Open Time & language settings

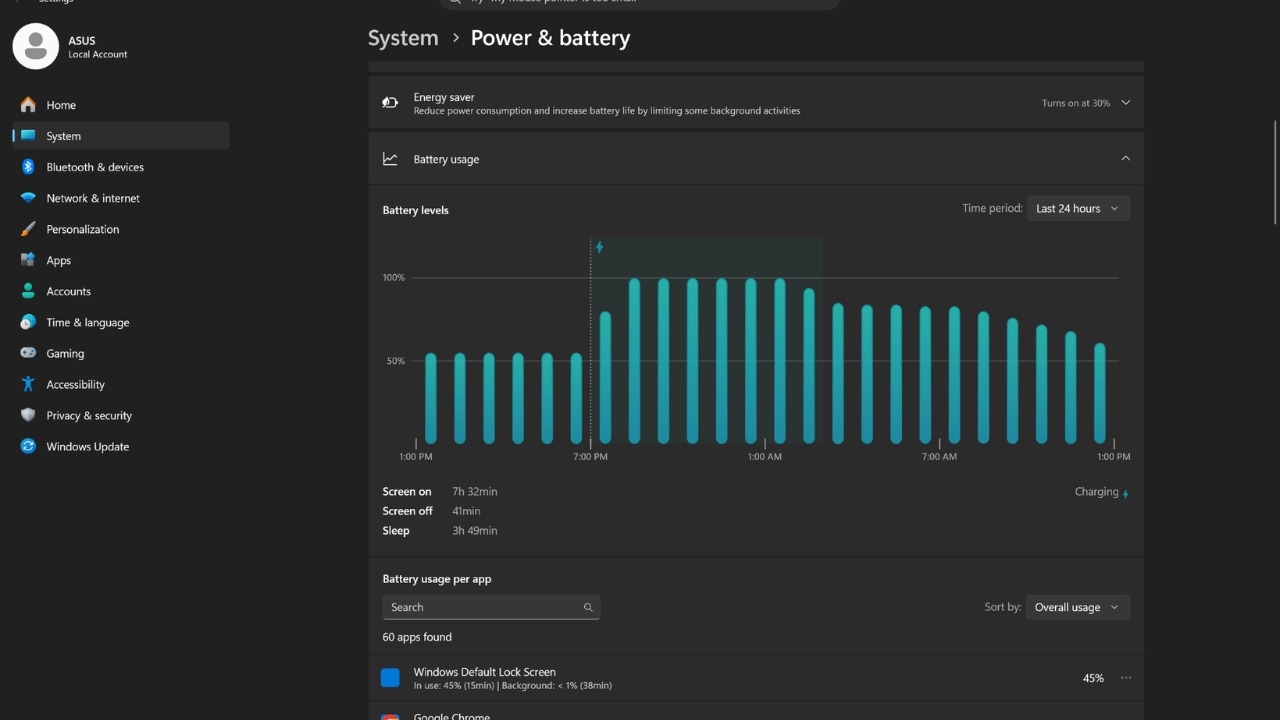tap(121, 322)
